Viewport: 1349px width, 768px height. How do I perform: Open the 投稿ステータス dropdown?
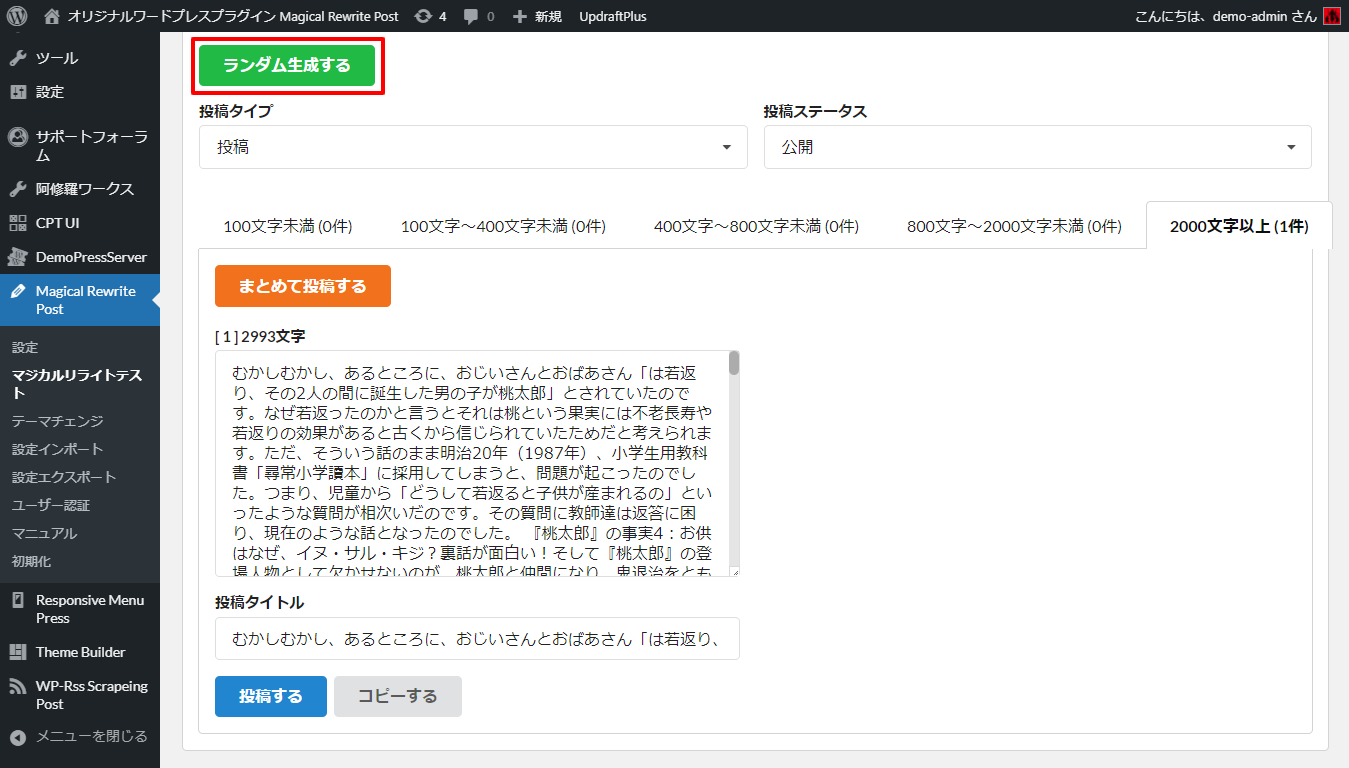point(1037,147)
